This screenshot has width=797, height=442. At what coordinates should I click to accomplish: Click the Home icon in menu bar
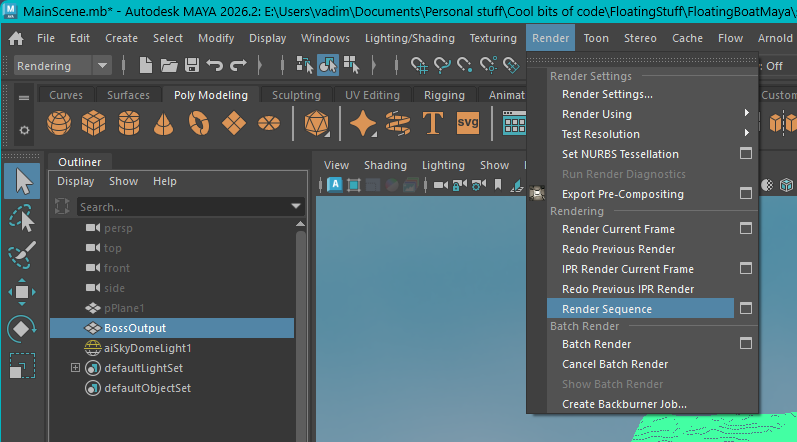click(x=16, y=38)
